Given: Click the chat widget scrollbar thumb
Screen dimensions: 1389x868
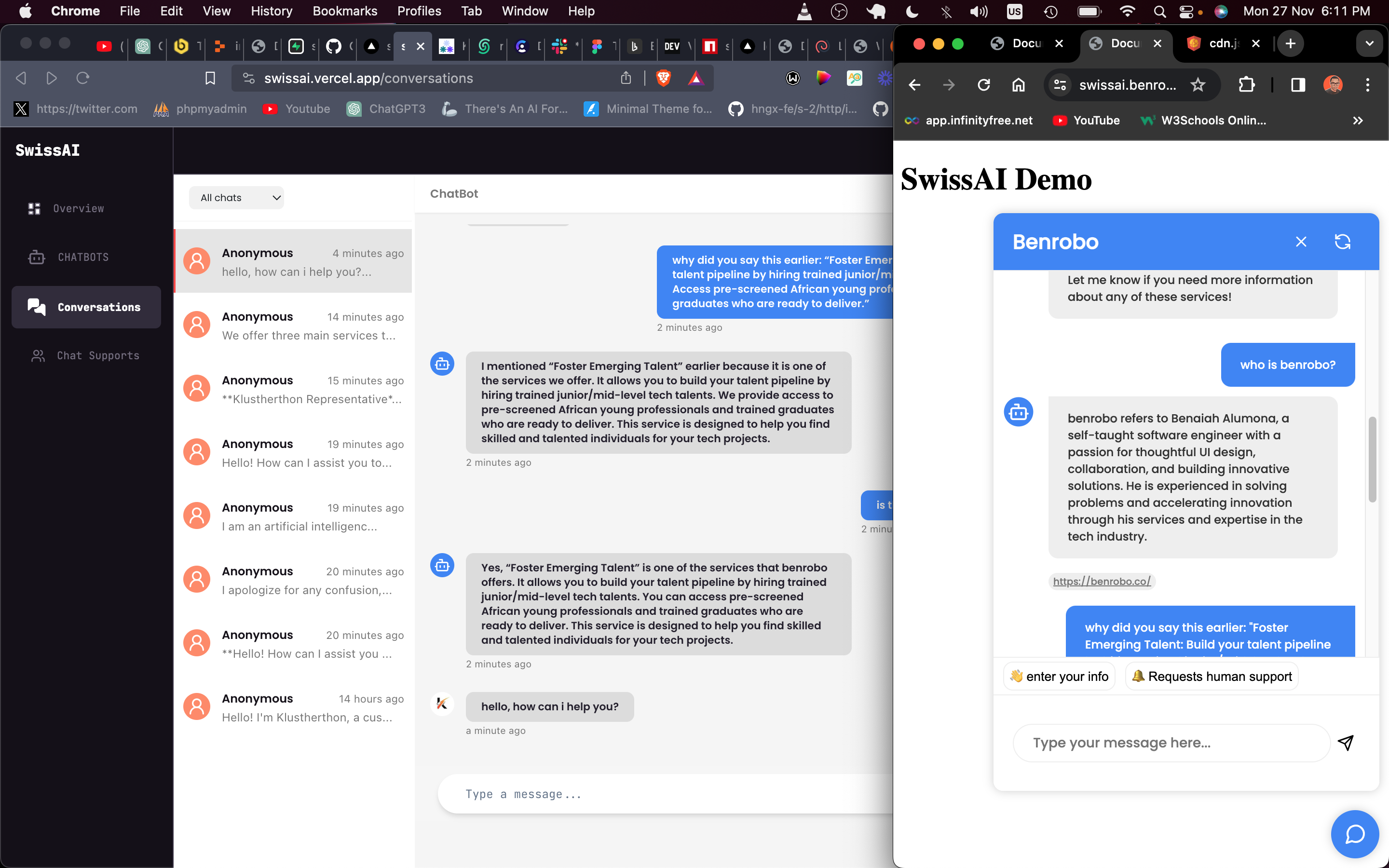Looking at the screenshot, I should 1372,459.
